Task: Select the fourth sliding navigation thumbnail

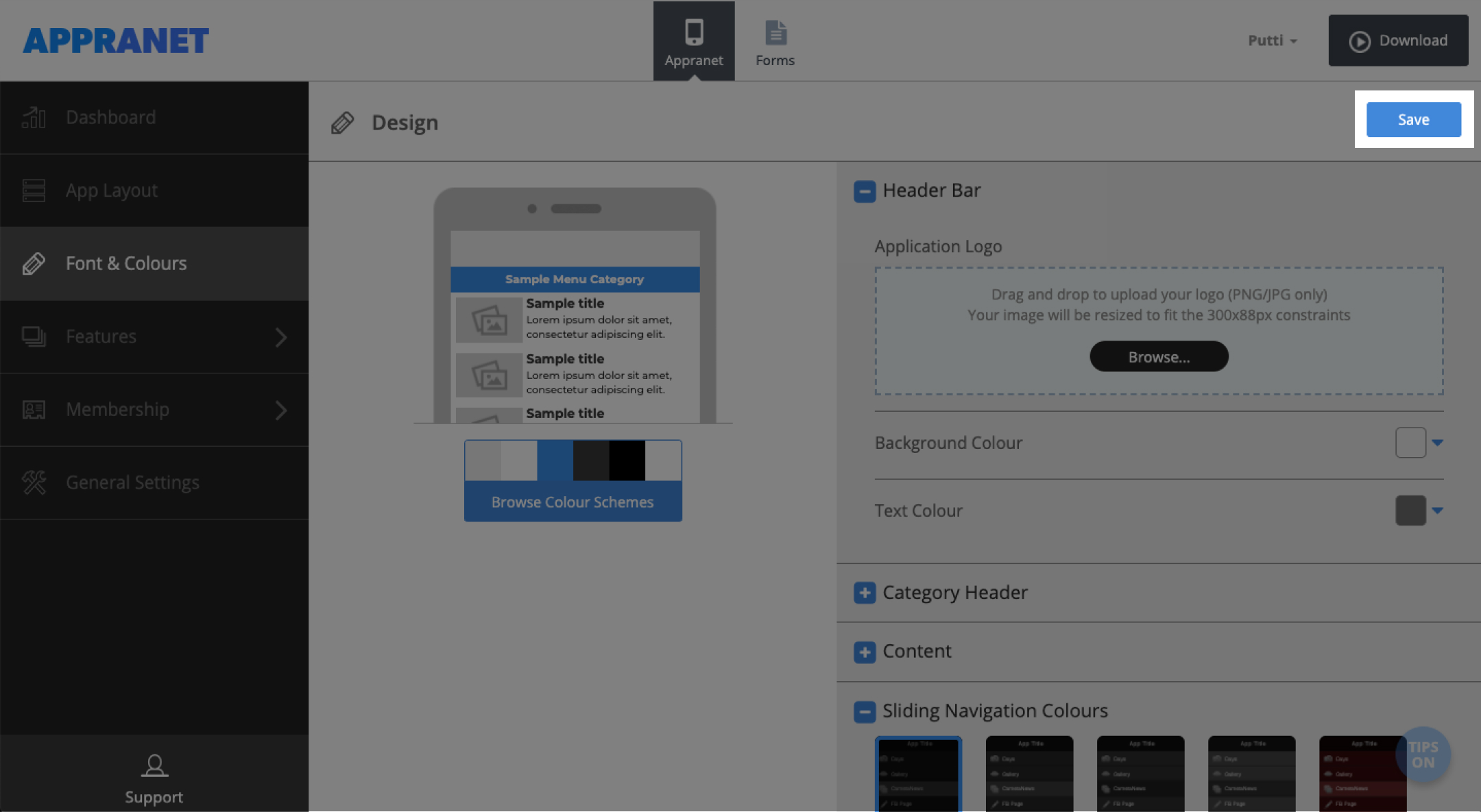Action: tap(1251, 774)
